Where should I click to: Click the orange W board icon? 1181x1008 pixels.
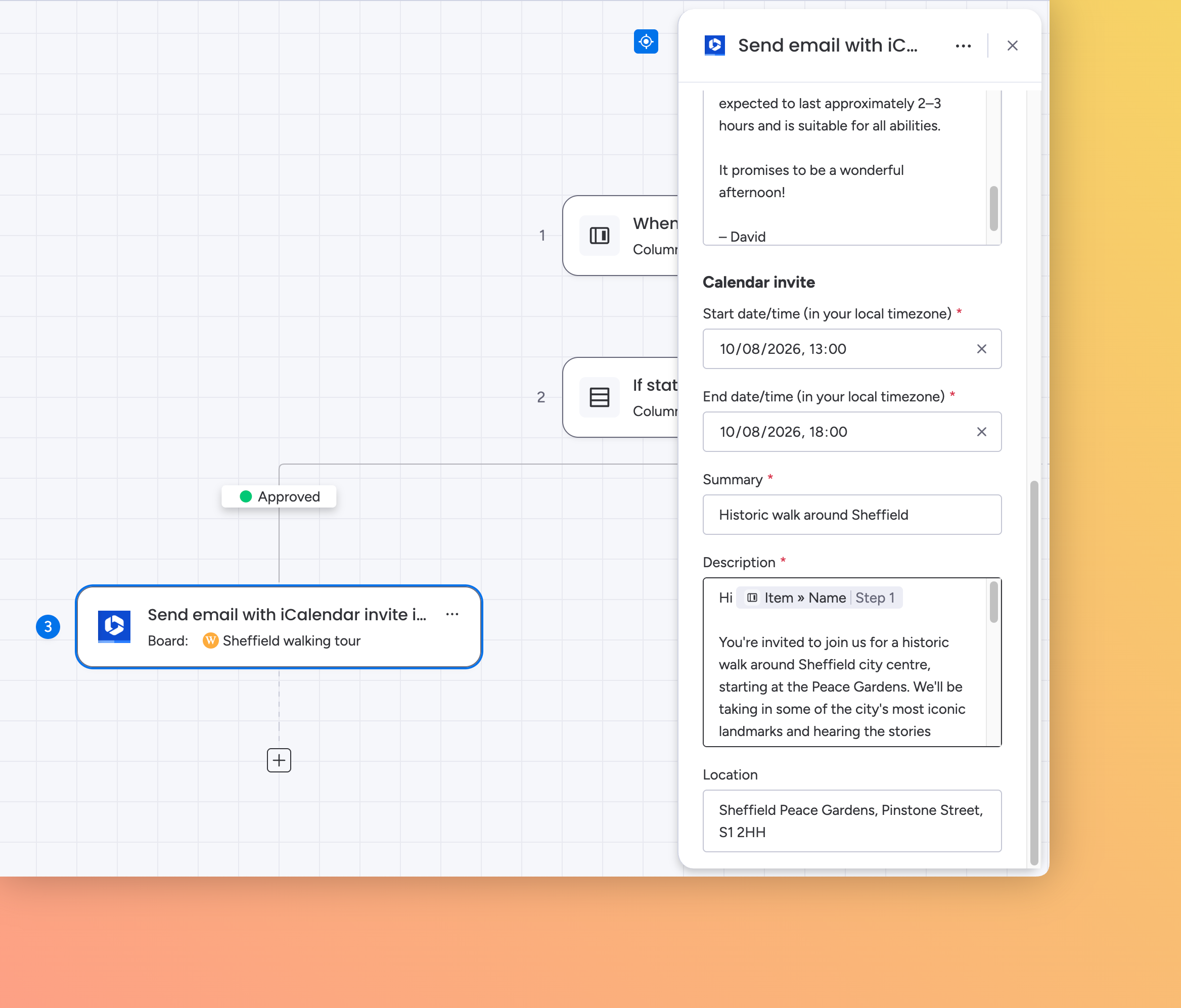point(210,641)
